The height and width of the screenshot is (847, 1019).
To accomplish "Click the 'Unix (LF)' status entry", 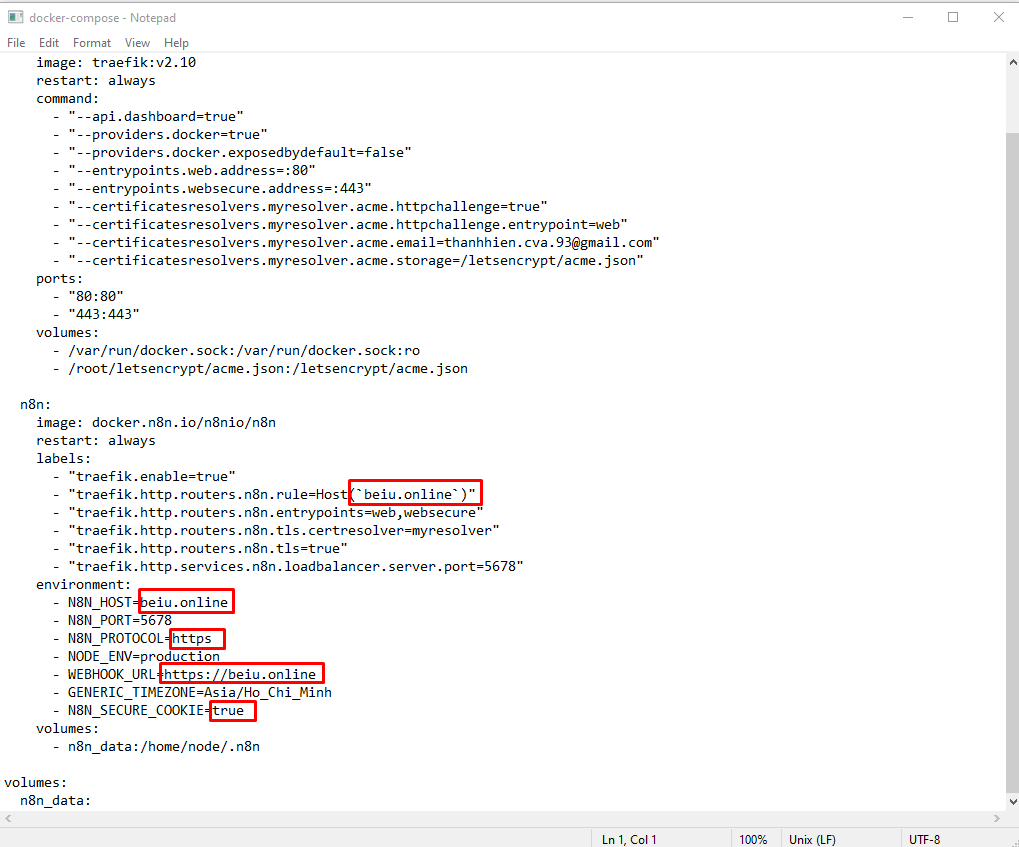I will 812,839.
